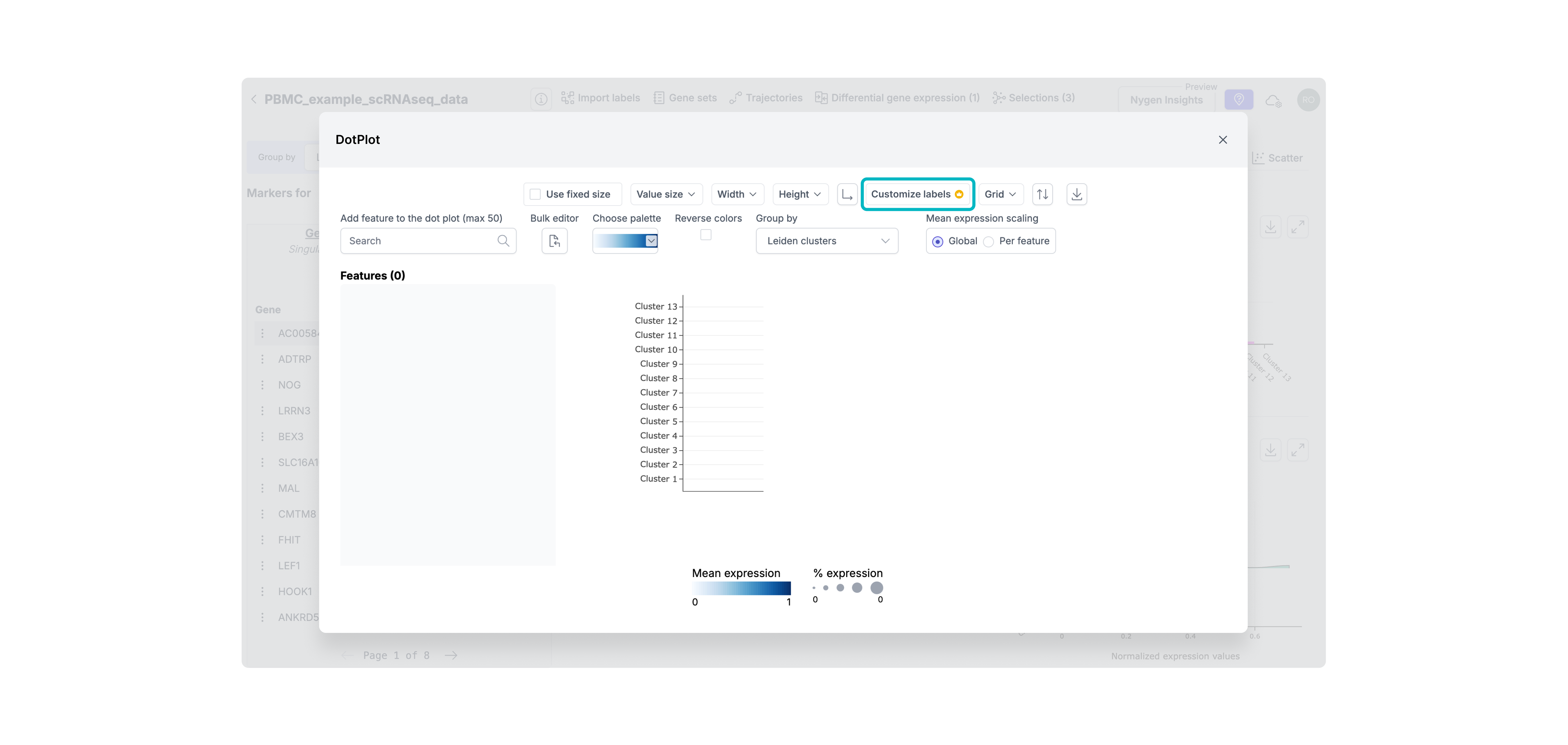Open the Customize labels button
This screenshot has height=745, width=1568.
click(x=917, y=194)
